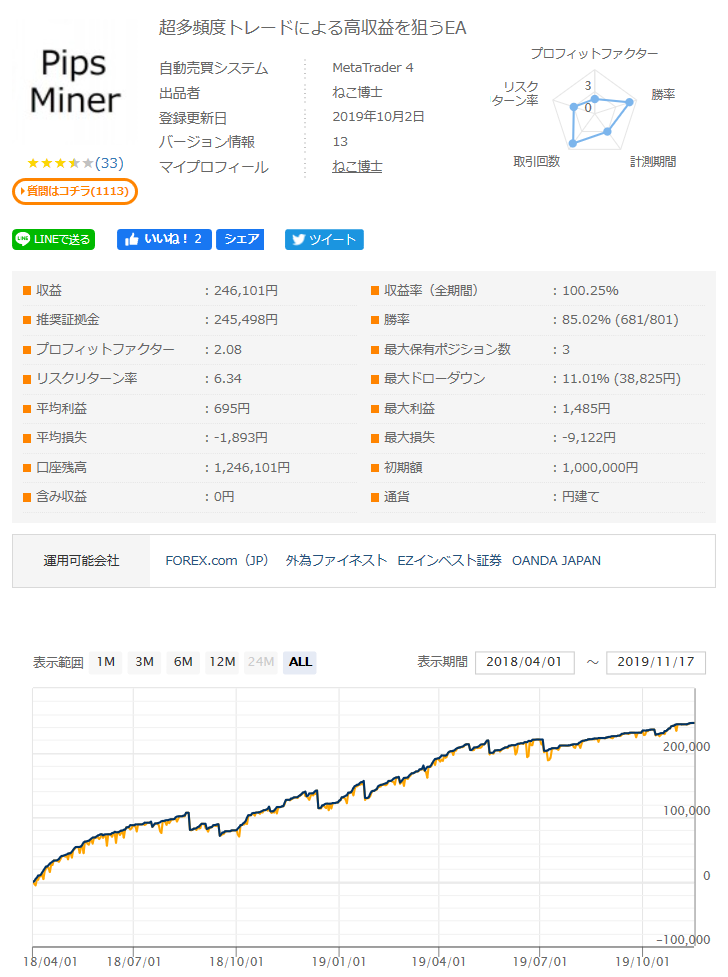Open the 質問はコチラ(1113) questions button
This screenshot has height=977, width=728.
click(75, 191)
